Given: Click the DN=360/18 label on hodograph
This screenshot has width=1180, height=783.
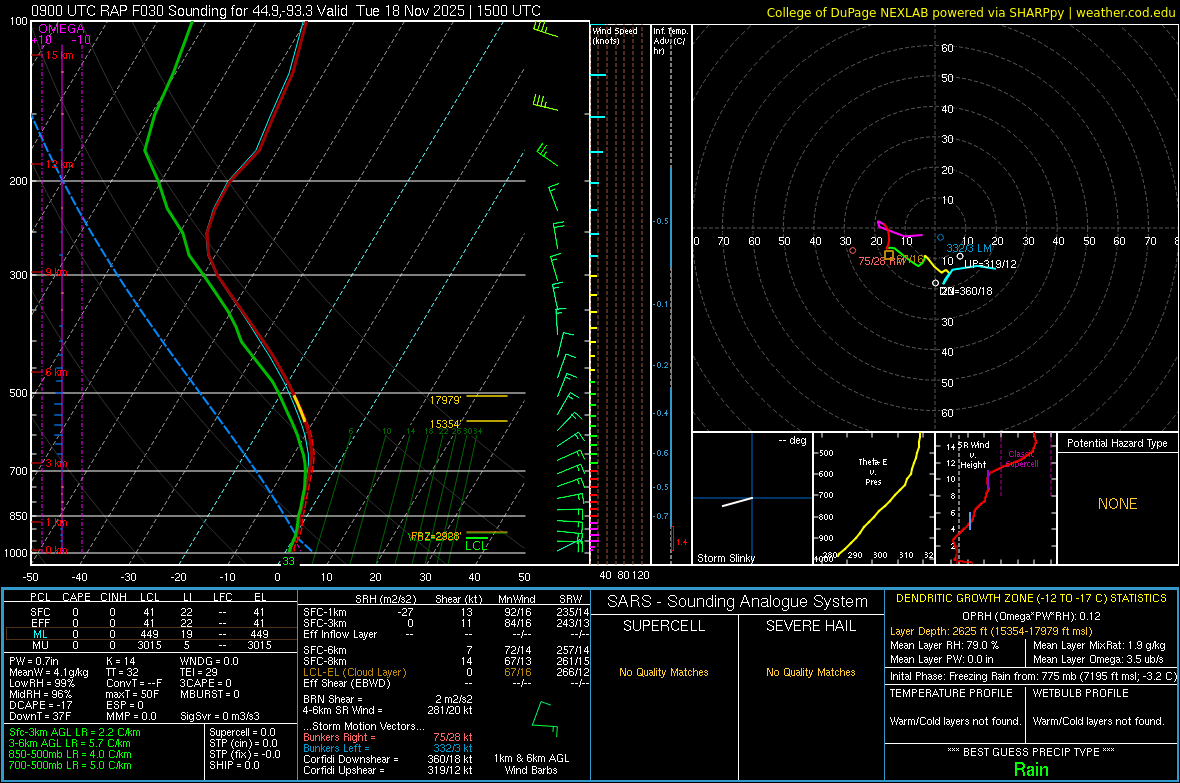Looking at the screenshot, I should 966,291.
